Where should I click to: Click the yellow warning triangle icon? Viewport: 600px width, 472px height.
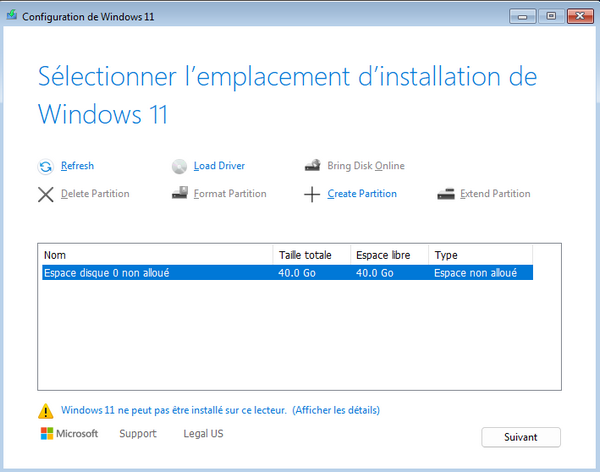click(x=45, y=411)
